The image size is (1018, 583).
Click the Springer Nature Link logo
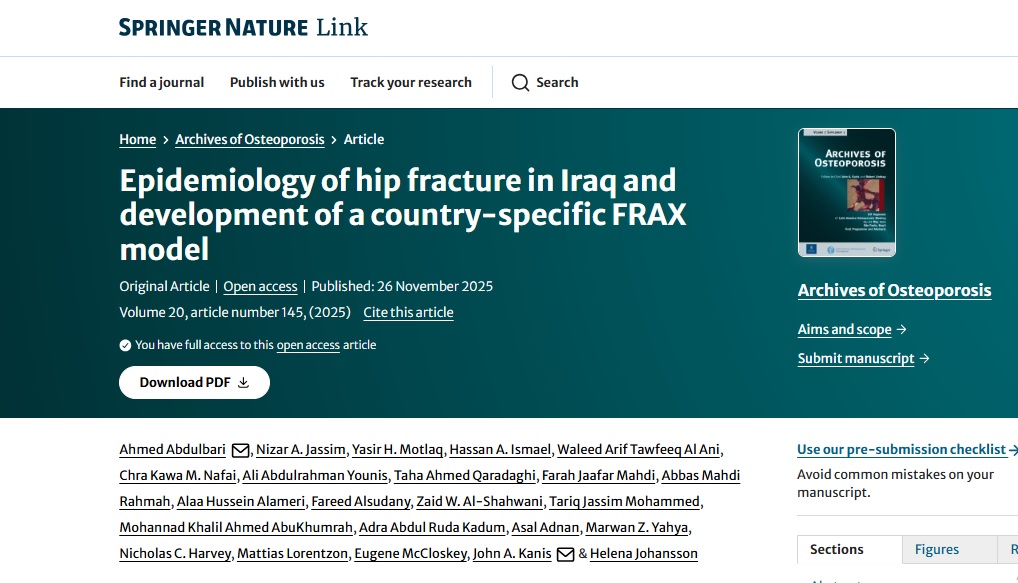[x=243, y=27]
